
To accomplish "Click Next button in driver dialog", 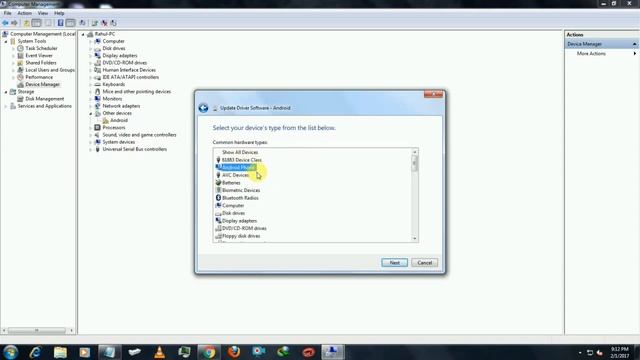I will pyautogui.click(x=394, y=262).
